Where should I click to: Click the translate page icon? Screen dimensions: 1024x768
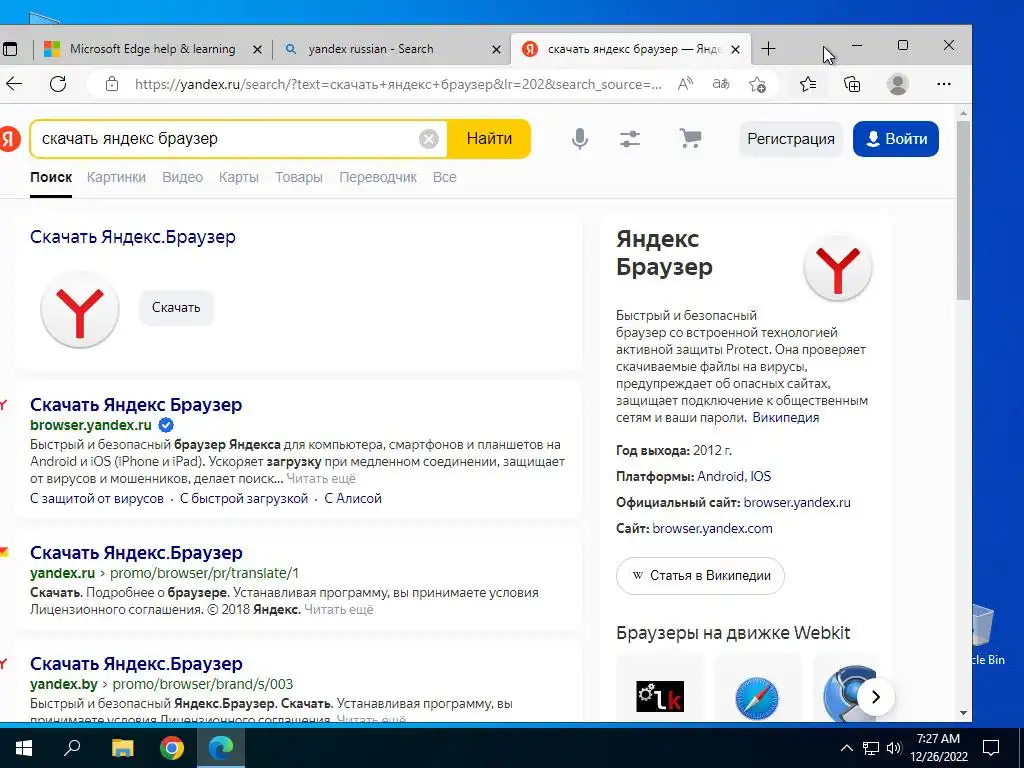point(721,84)
